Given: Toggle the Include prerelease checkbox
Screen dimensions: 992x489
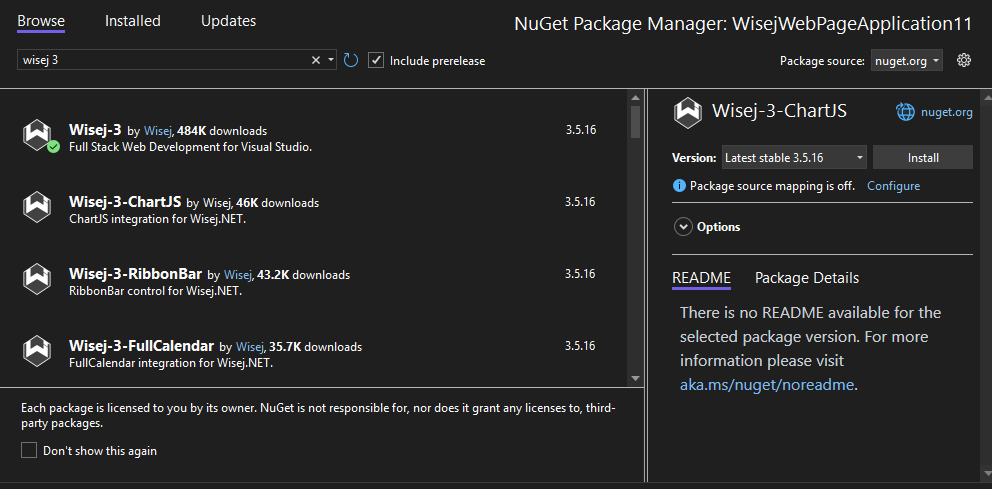Looking at the screenshot, I should pos(376,61).
